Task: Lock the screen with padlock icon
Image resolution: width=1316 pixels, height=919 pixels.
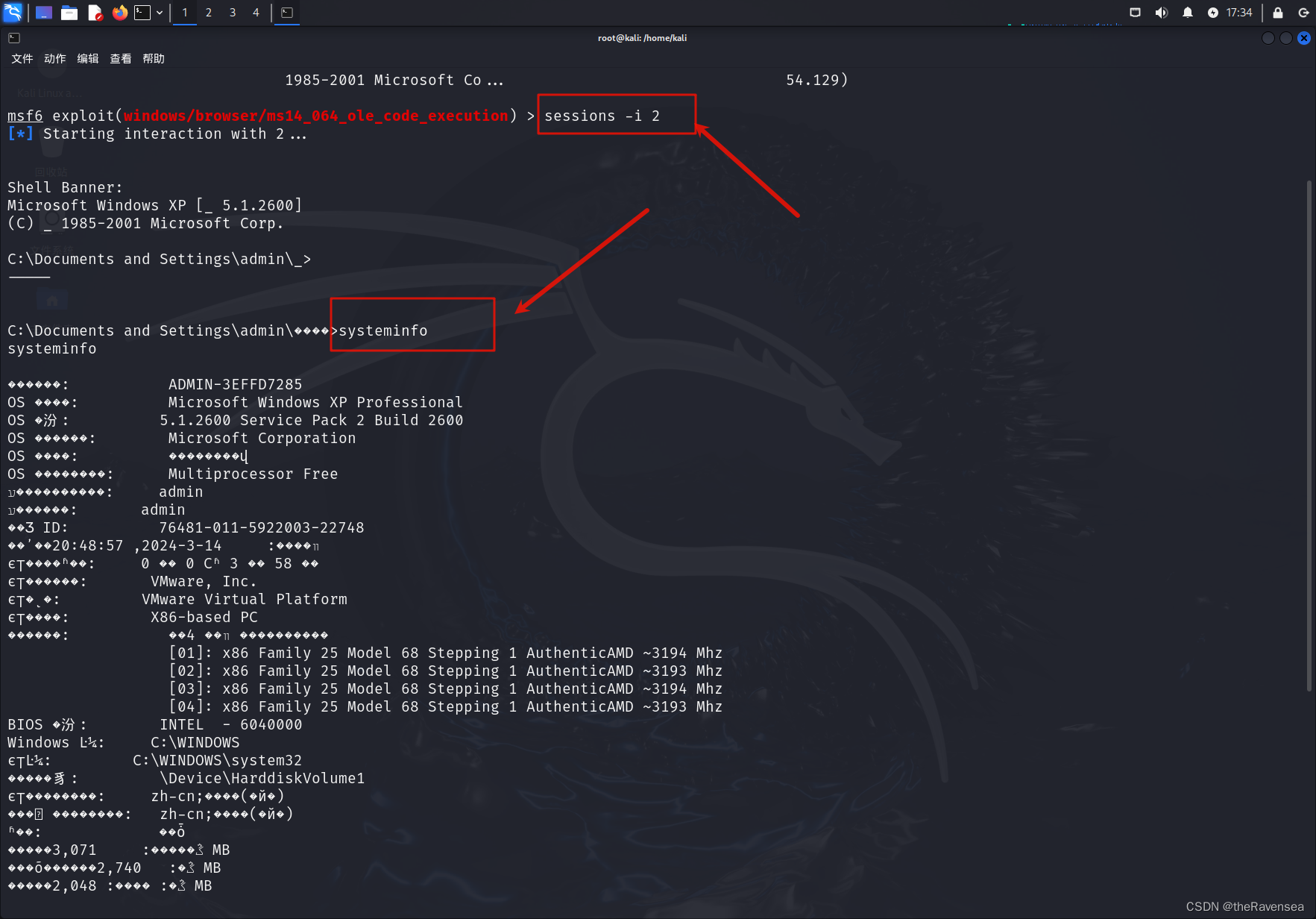Action: click(x=1278, y=13)
